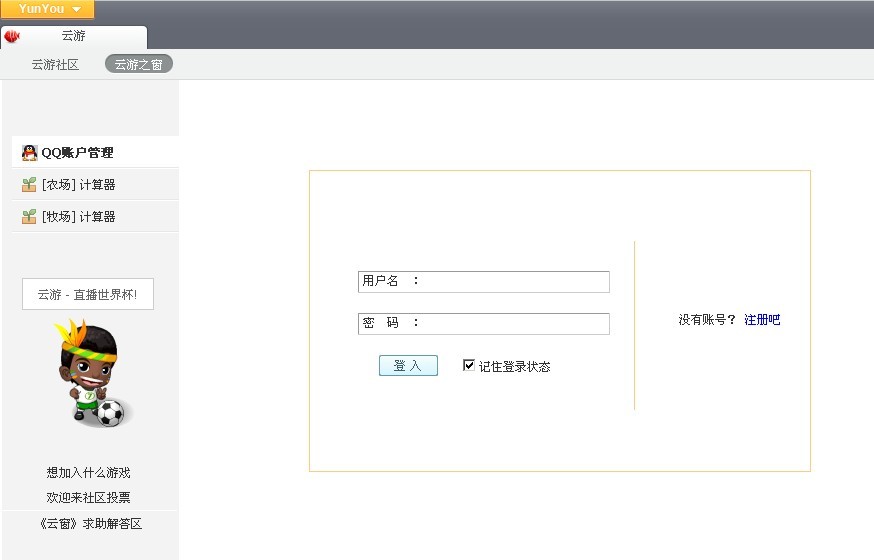
Task: Focus the 用户名 input field
Action: click(x=484, y=282)
